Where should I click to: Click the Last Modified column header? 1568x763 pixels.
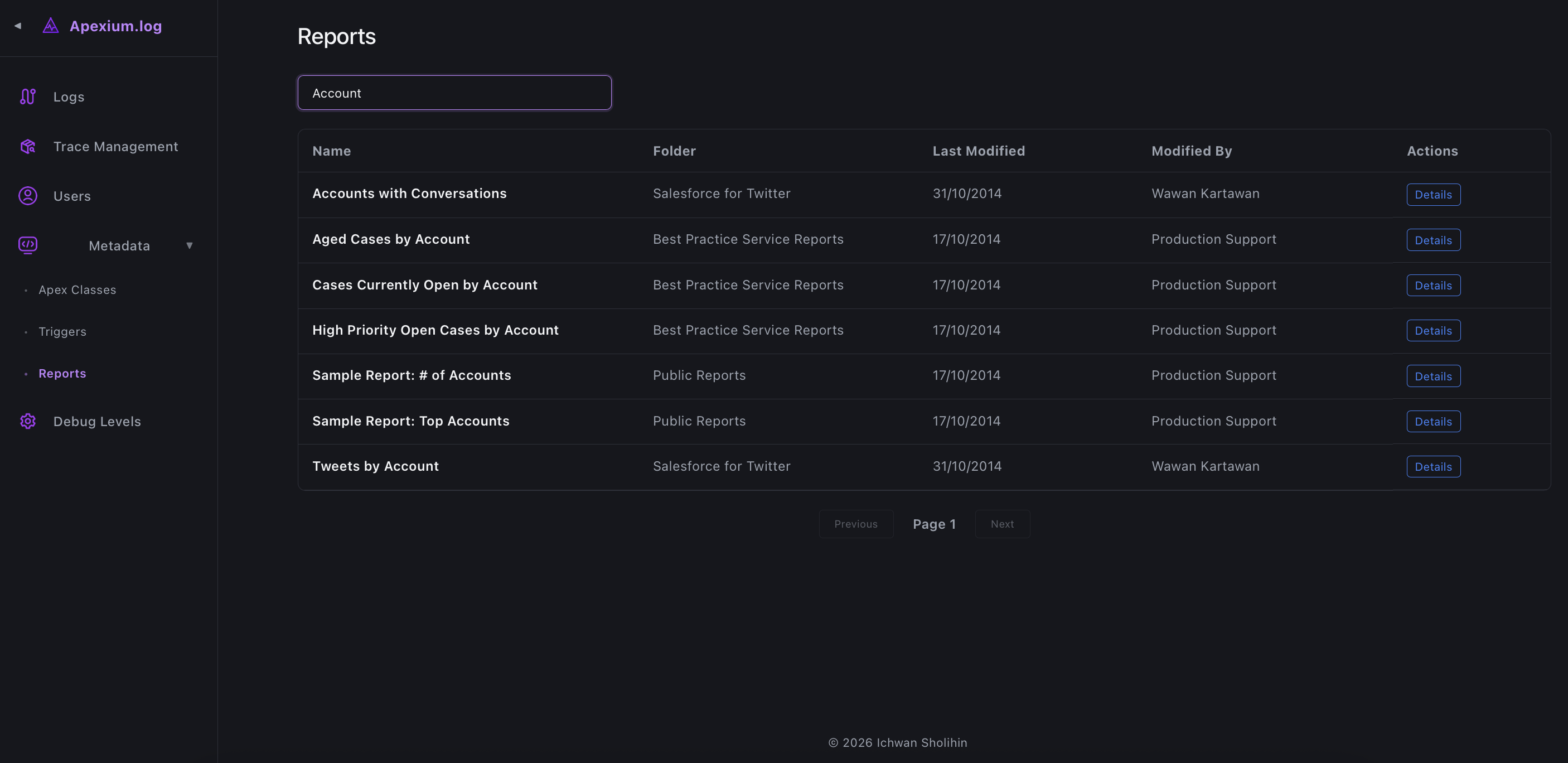click(978, 151)
